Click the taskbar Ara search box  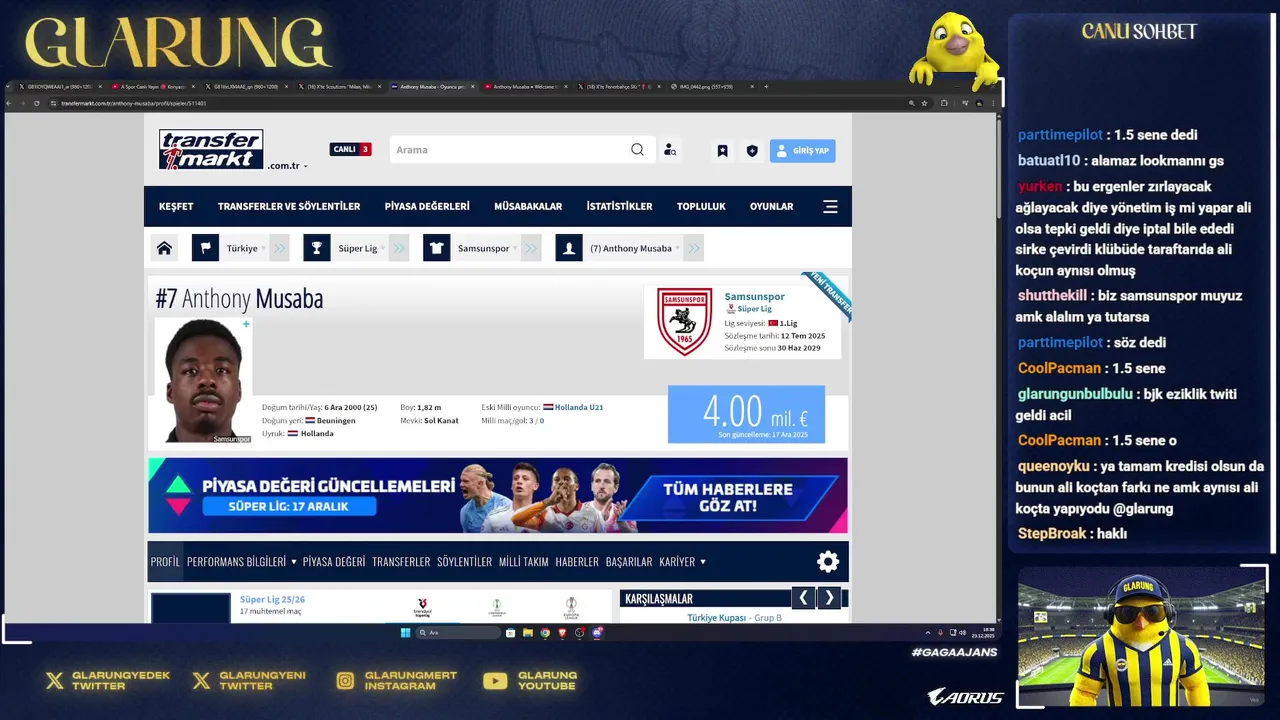457,632
